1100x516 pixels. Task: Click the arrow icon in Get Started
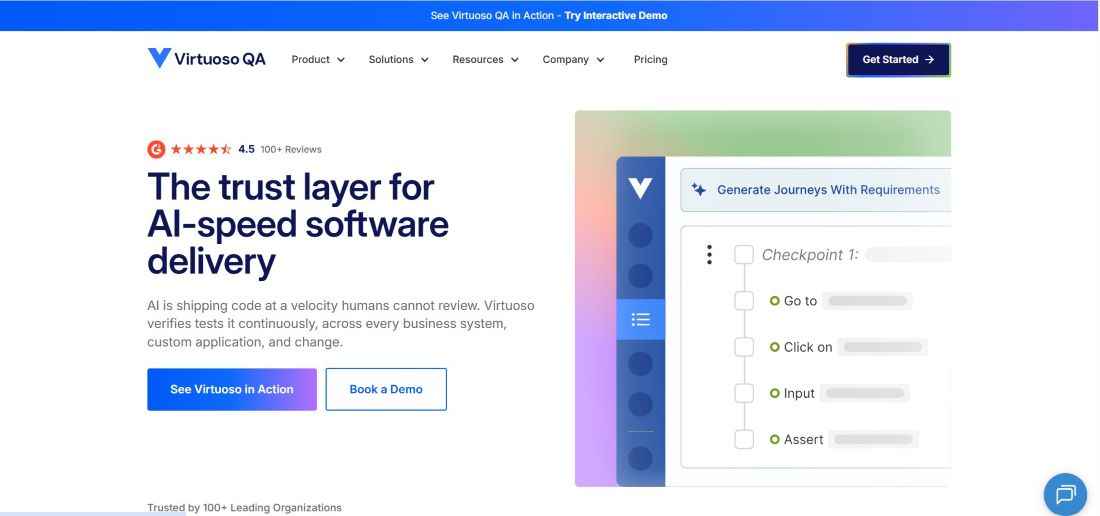[x=930, y=60]
